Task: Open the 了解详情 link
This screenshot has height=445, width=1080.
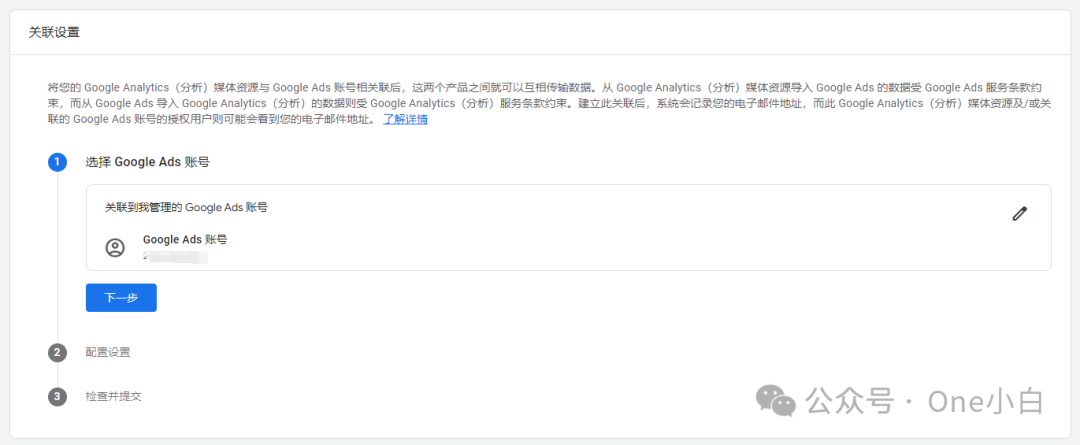Action: click(x=406, y=119)
